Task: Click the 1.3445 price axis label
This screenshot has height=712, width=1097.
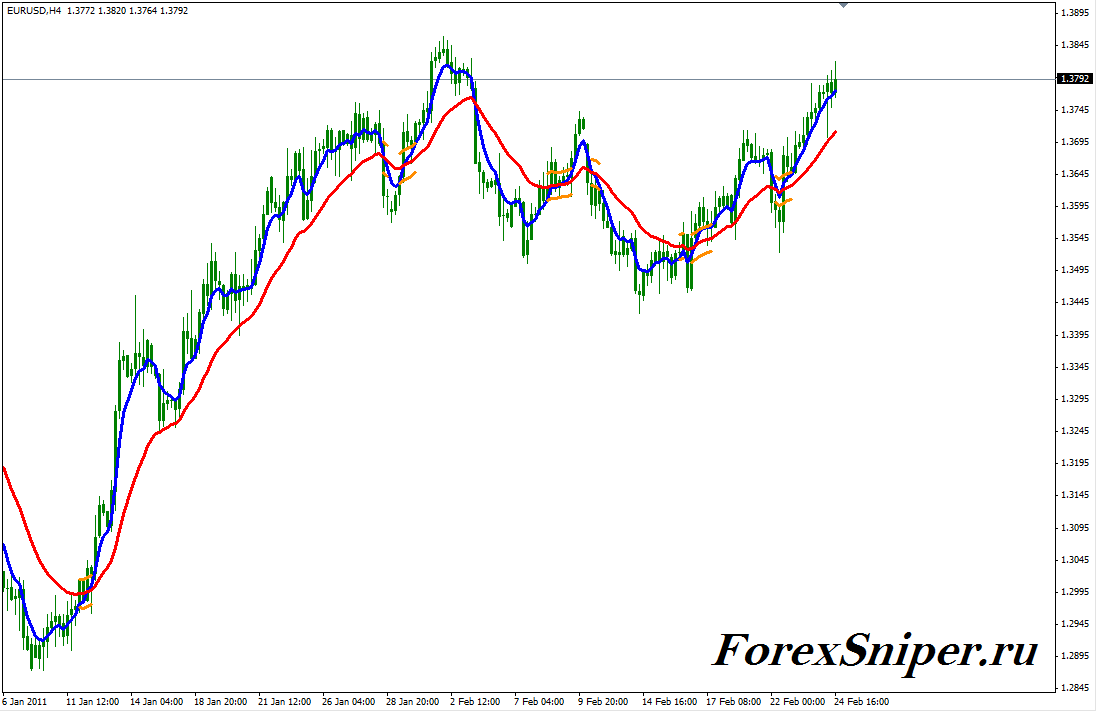Action: 1074,302
